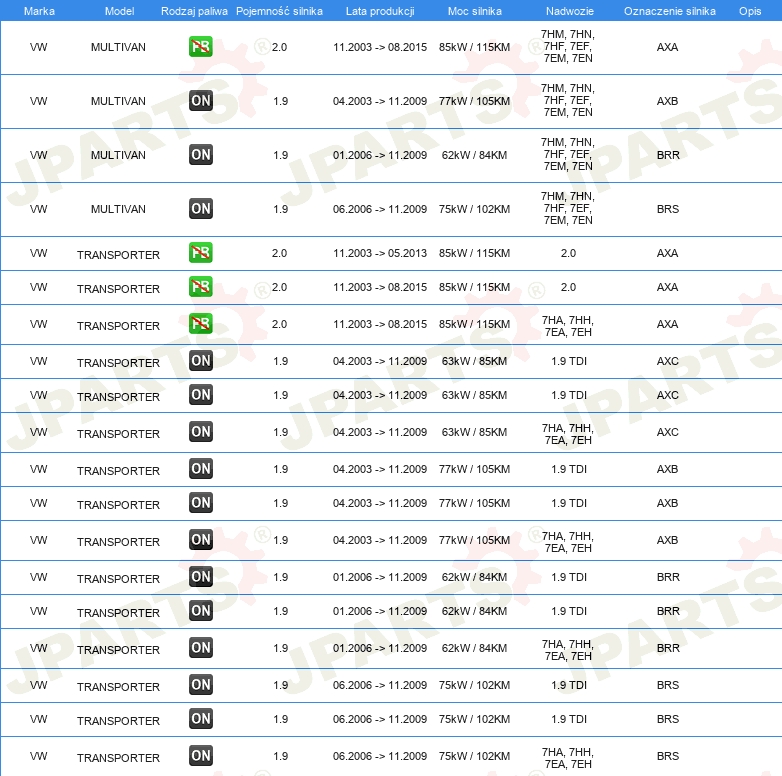Select the ON icon in the Transporter BRR 7HA row

[201, 648]
